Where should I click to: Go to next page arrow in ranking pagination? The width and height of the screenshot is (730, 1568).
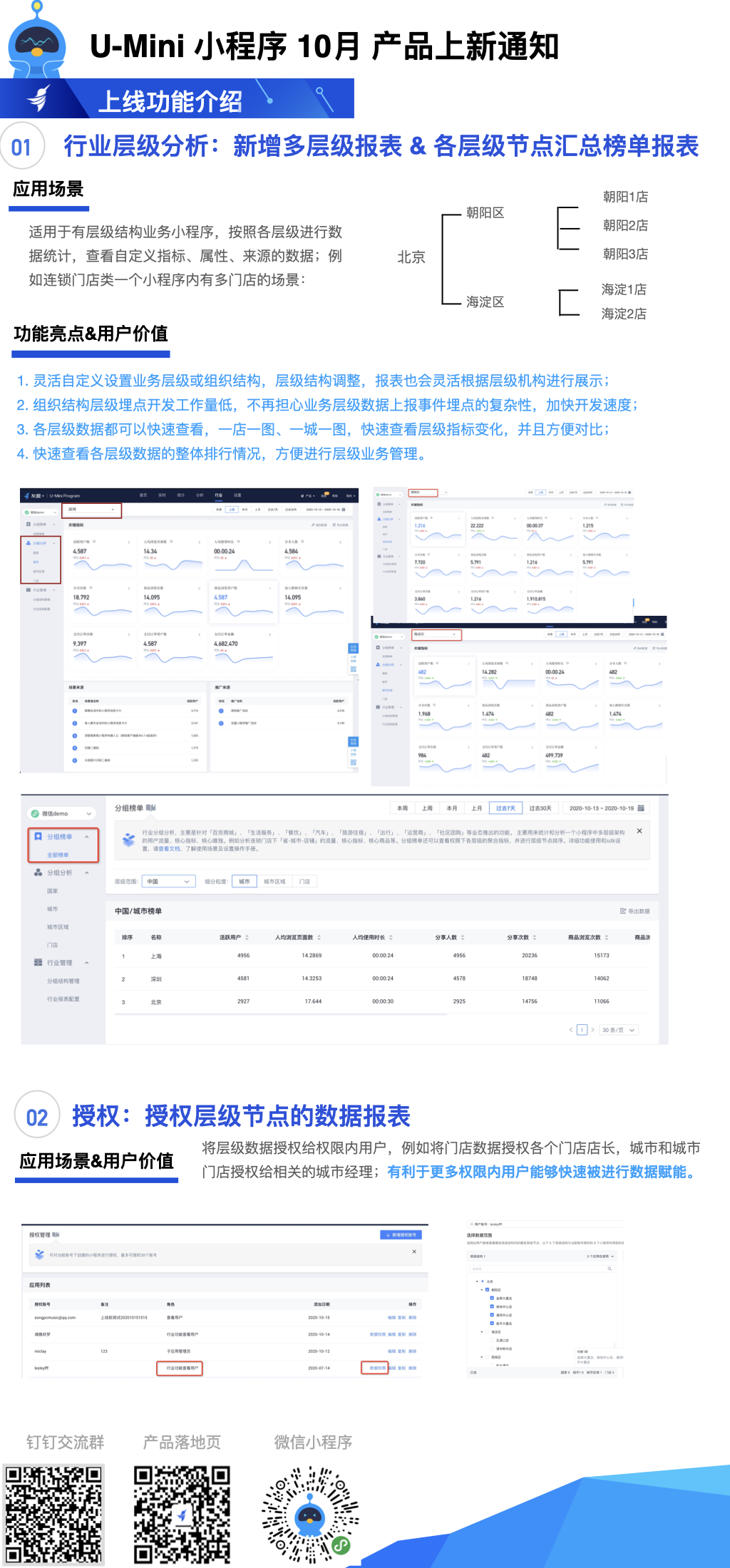[592, 1030]
